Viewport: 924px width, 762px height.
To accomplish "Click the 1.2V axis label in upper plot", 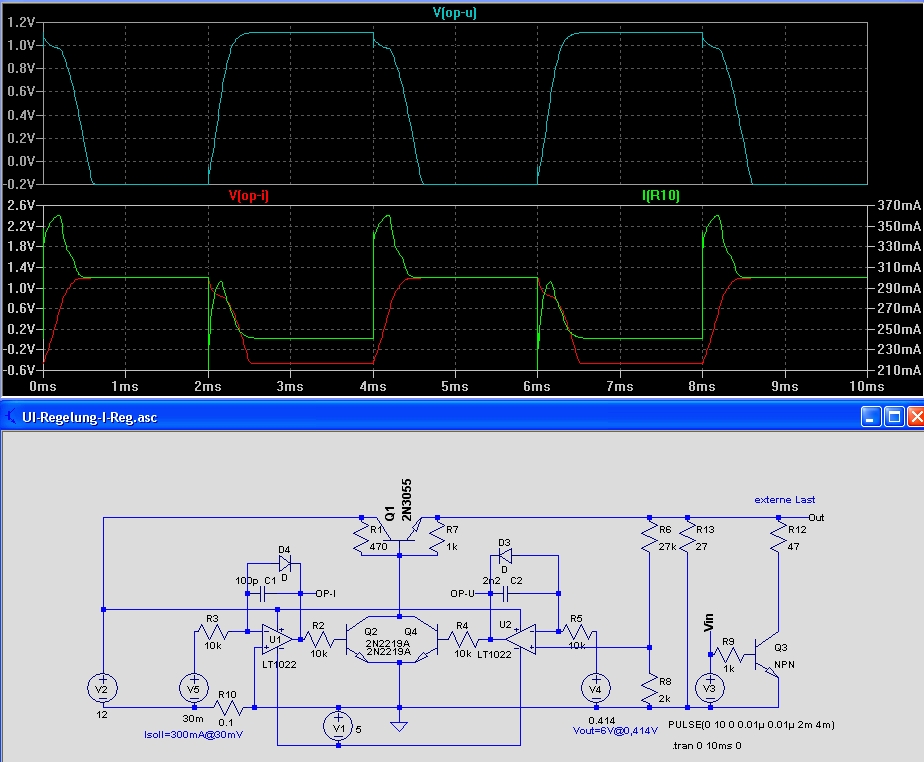I will tap(21, 22).
